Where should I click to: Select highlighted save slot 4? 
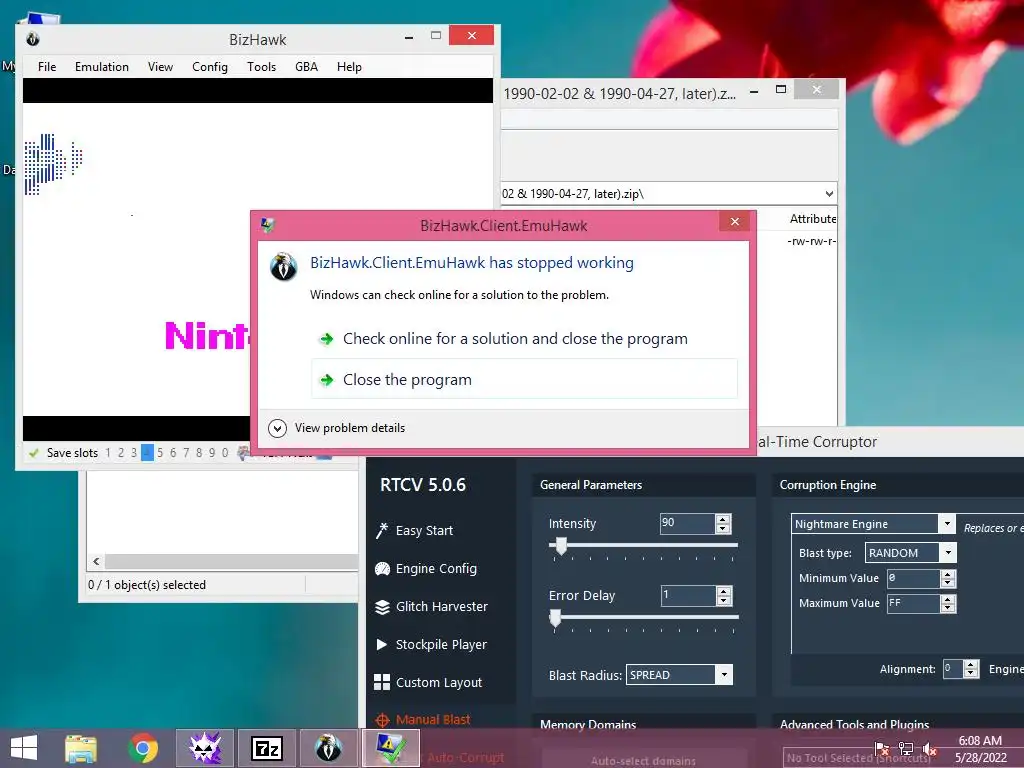click(x=147, y=453)
